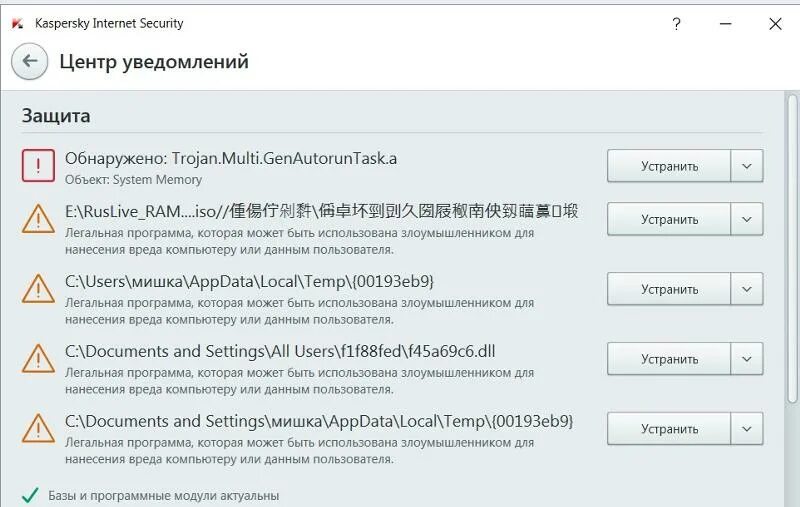800x507 pixels.
Task: Go back using the arrow button
Action: coord(30,62)
